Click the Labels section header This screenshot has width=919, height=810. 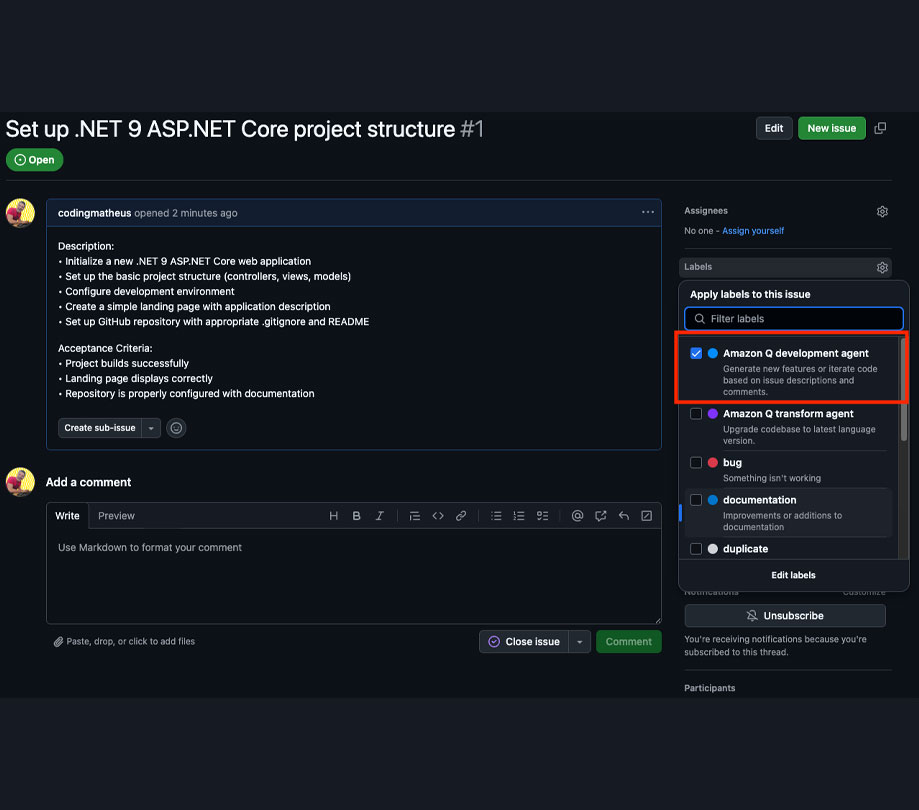tap(698, 267)
